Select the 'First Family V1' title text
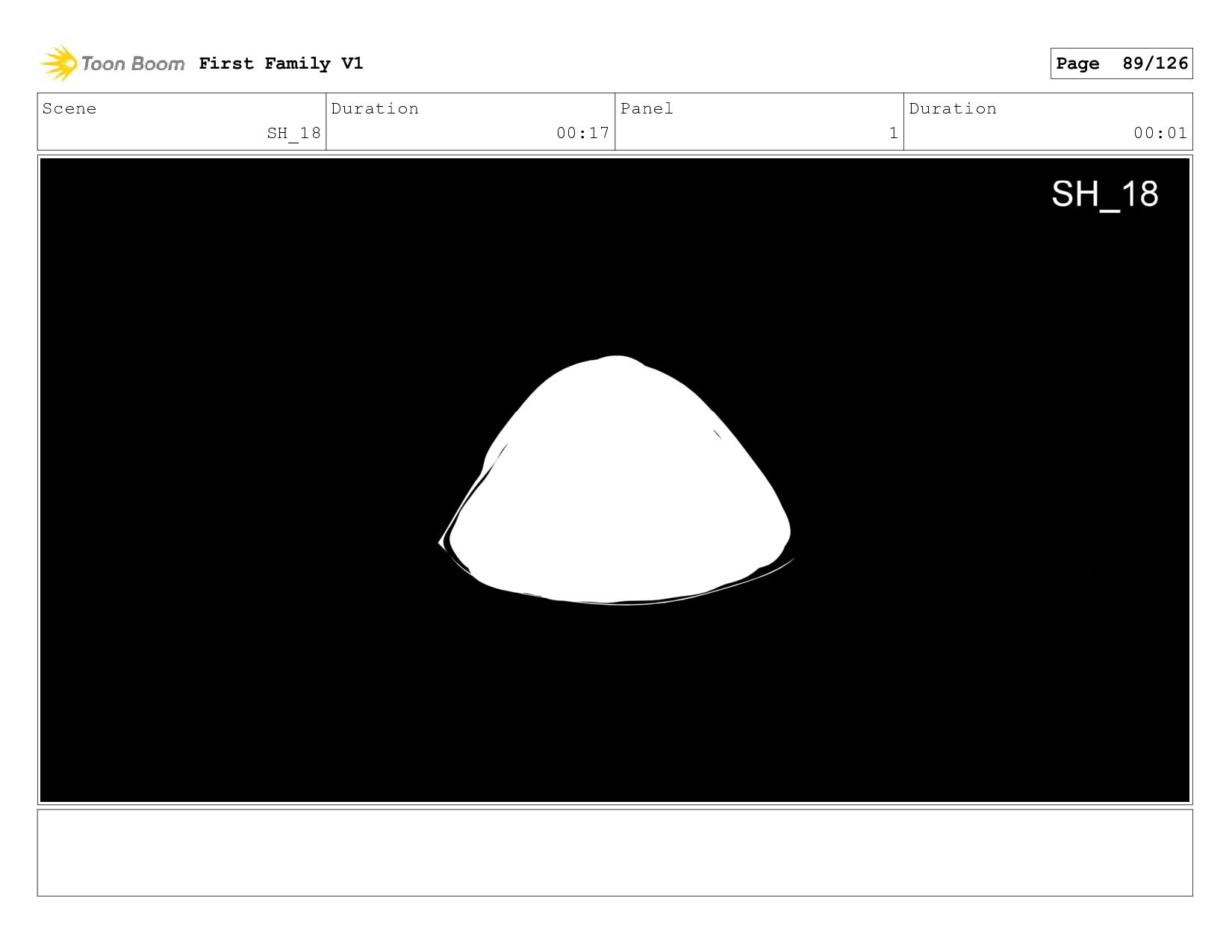 click(281, 63)
